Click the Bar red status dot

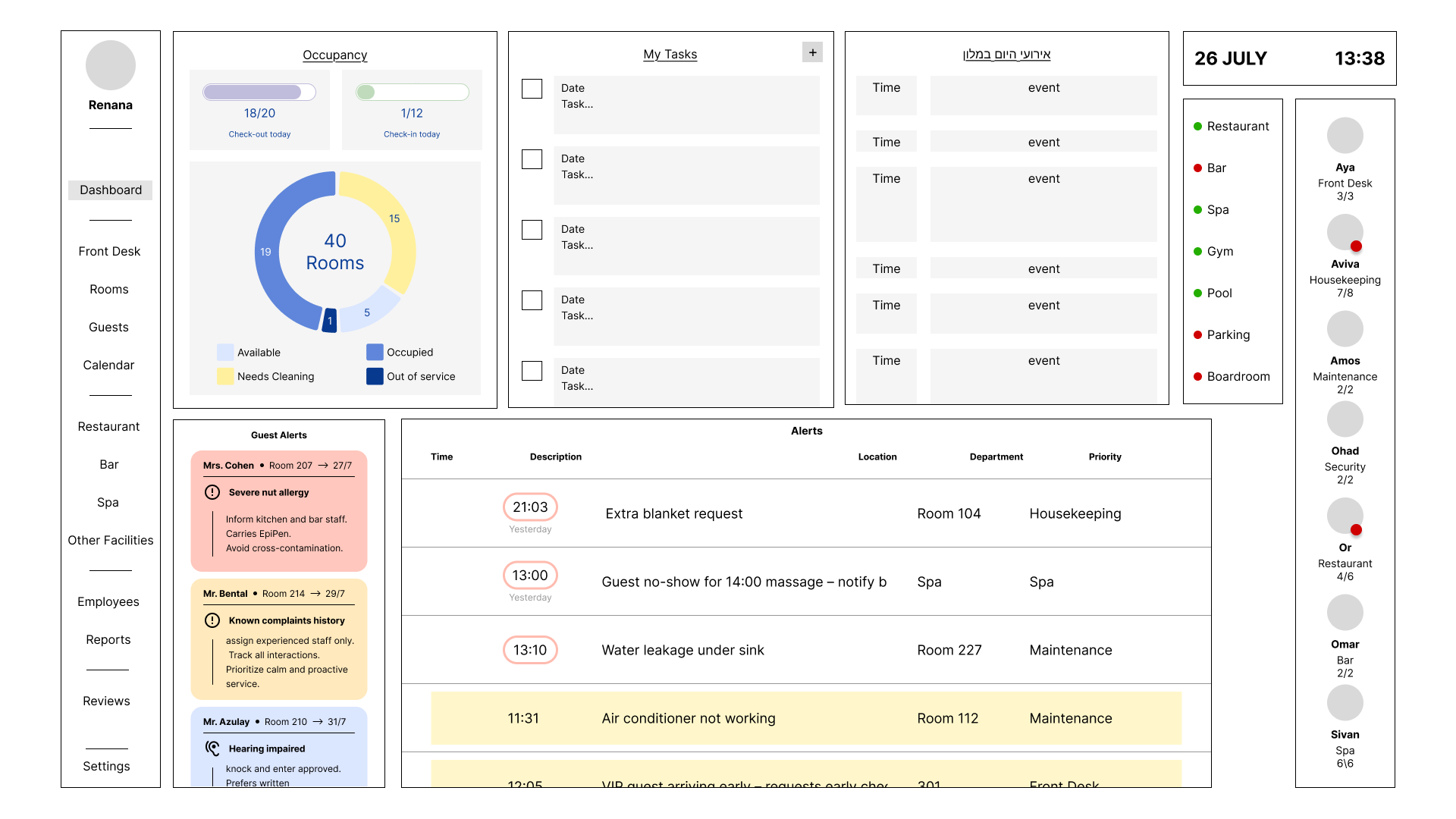[x=1197, y=168]
